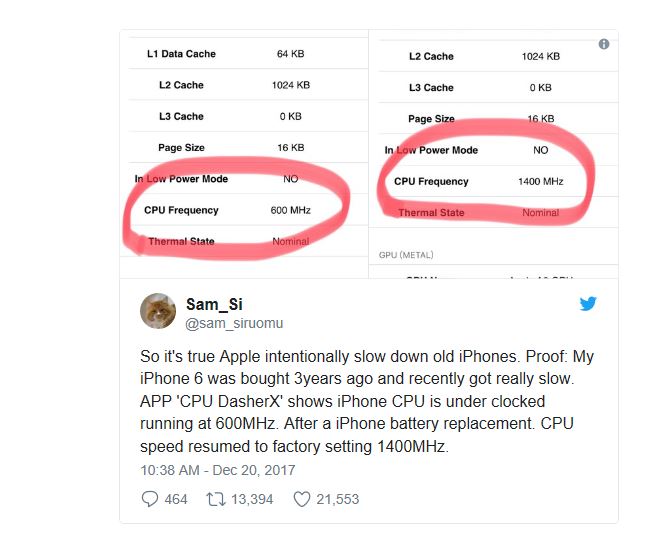664x549 pixels.
Task: Open the @sam_siruomu handle link
Action: click(x=234, y=322)
